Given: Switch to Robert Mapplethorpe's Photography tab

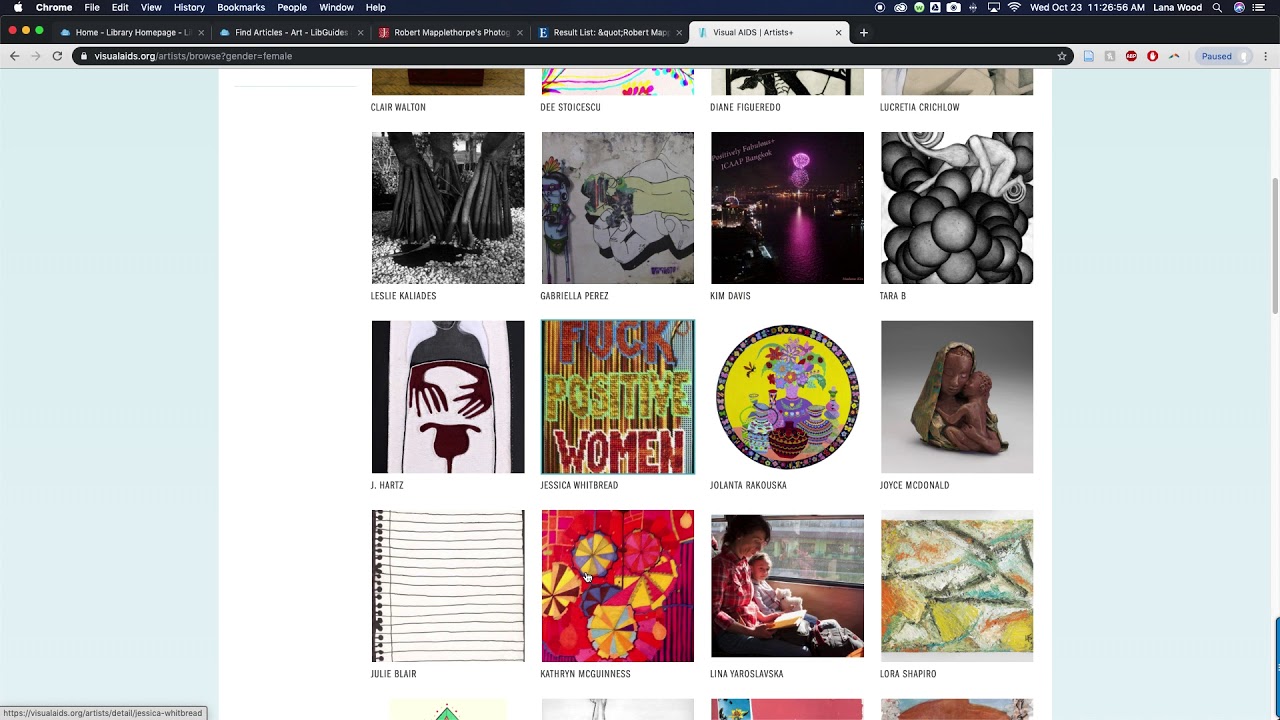Looking at the screenshot, I should 450,32.
